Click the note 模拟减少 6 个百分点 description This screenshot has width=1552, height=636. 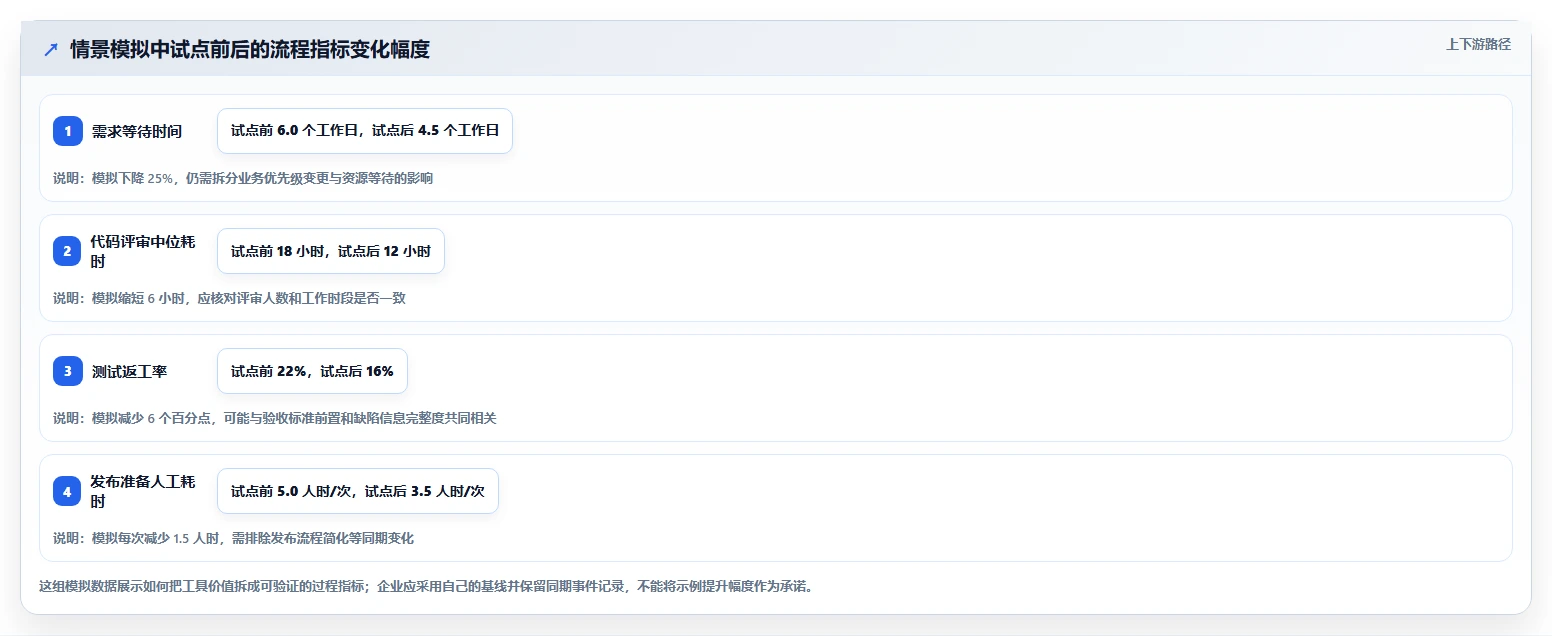[x=275, y=418]
